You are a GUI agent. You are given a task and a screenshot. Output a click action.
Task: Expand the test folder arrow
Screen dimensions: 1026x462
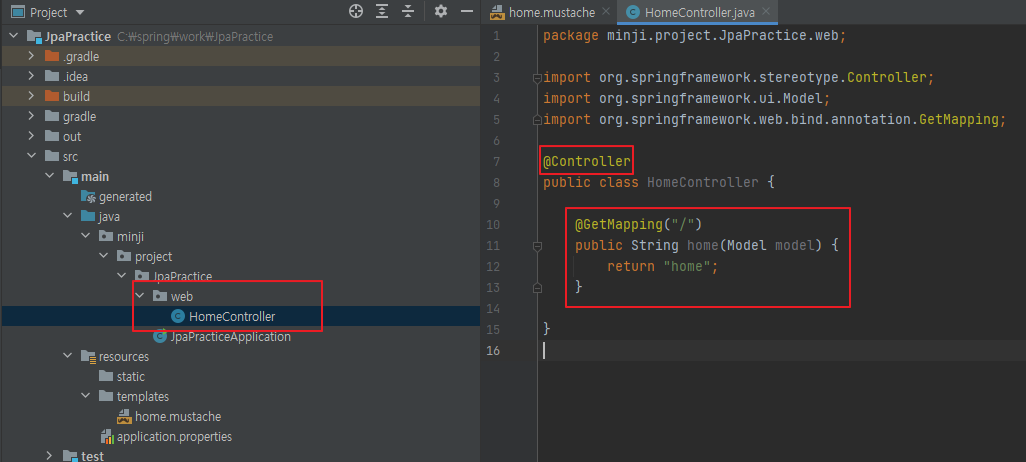pyautogui.click(x=49, y=455)
